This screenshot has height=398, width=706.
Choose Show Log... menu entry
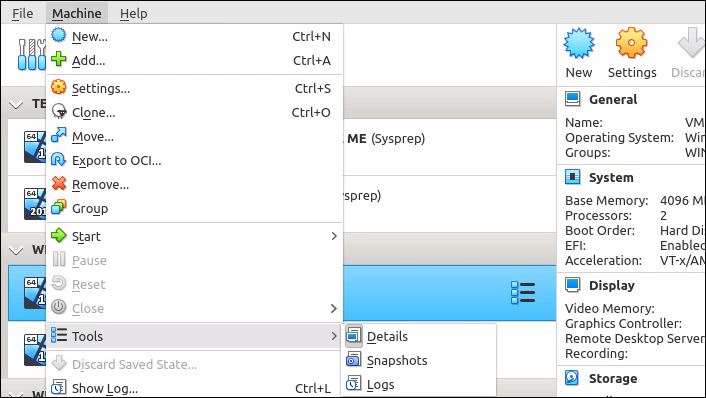194,388
